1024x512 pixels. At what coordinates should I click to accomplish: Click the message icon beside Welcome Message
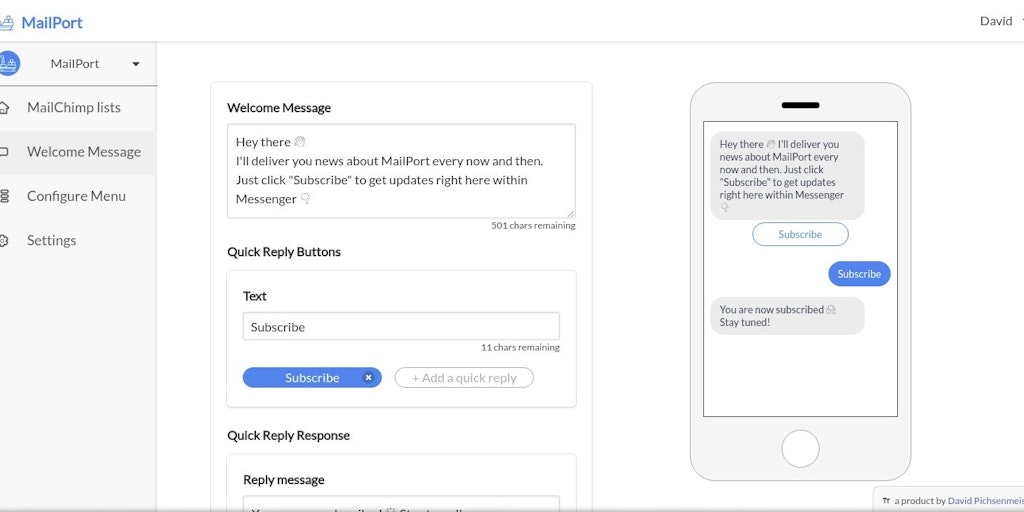pyautogui.click(x=4, y=152)
